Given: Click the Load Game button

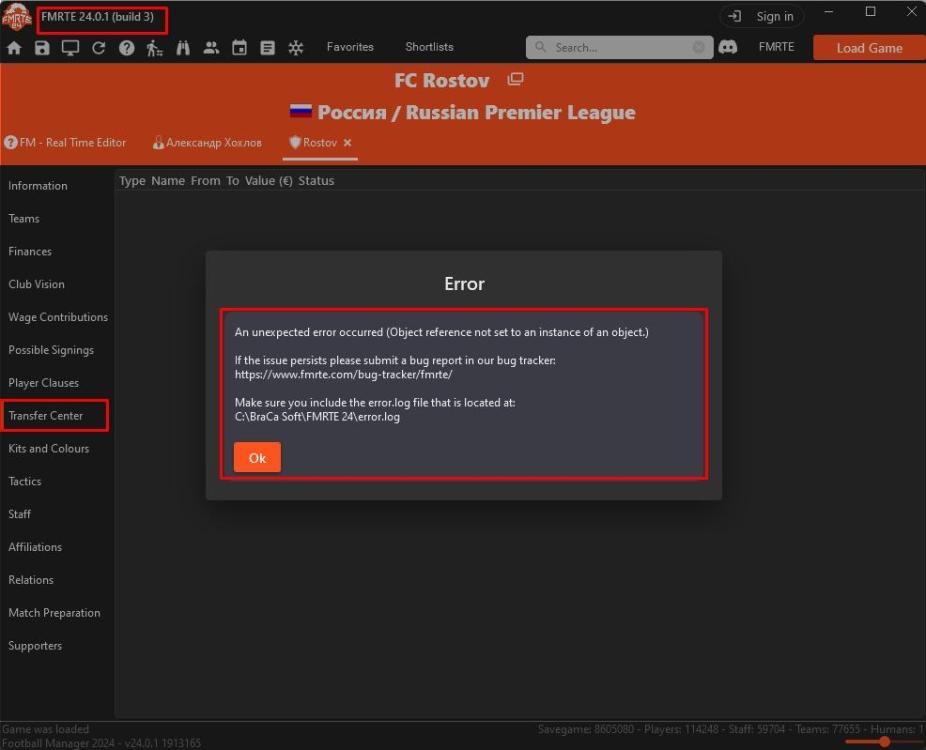Looking at the screenshot, I should coord(869,48).
